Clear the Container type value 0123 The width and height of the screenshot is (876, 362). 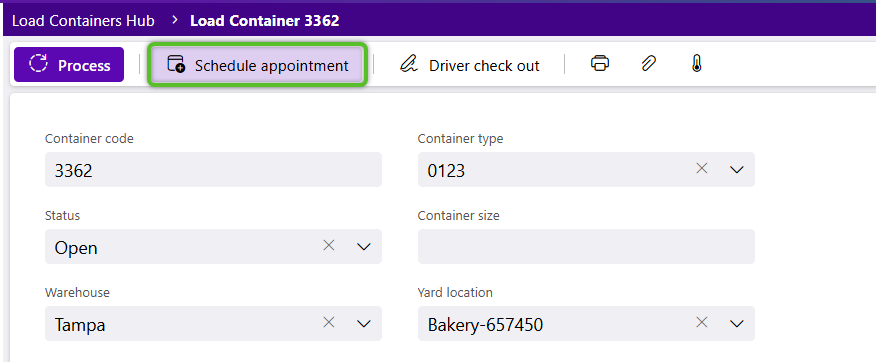tap(702, 168)
